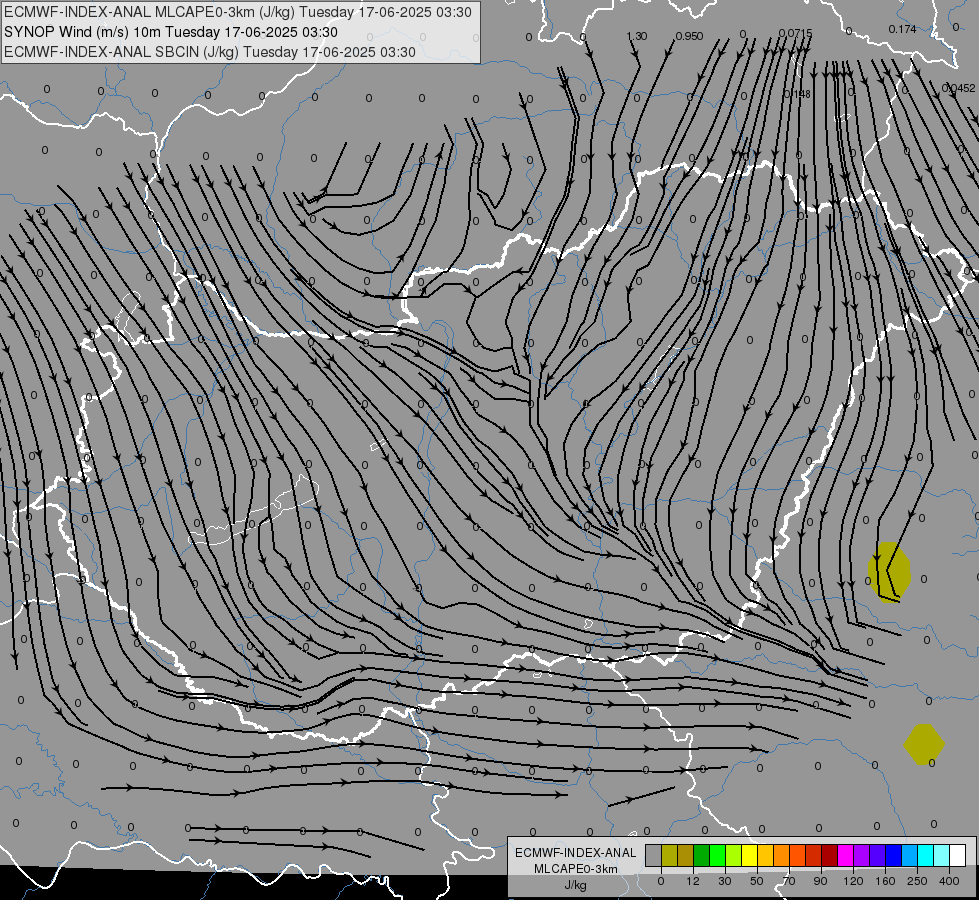
Task: Click the MLCAPE0-3km label in the legend
Action: tap(576, 869)
